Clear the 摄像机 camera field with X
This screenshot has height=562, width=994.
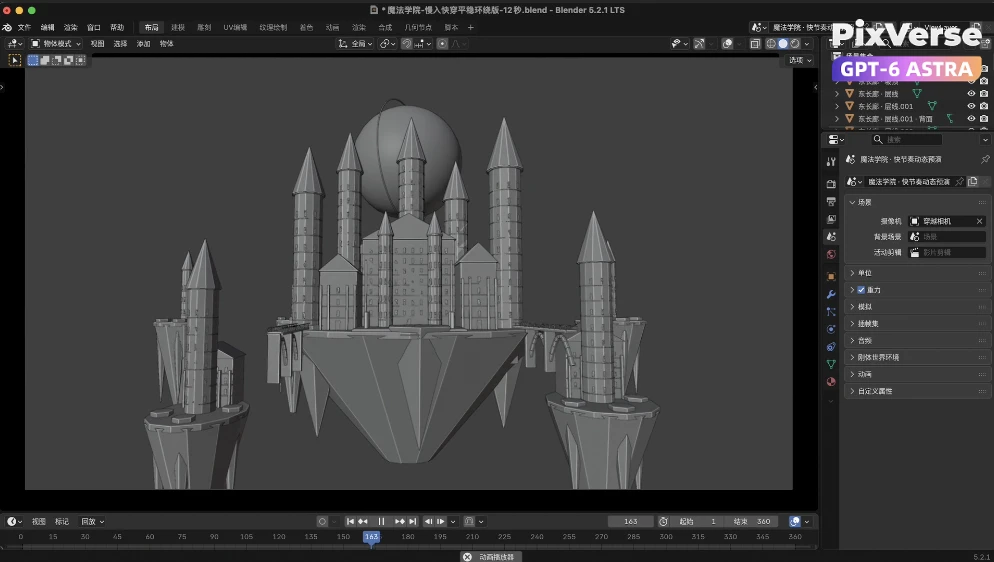[979, 221]
